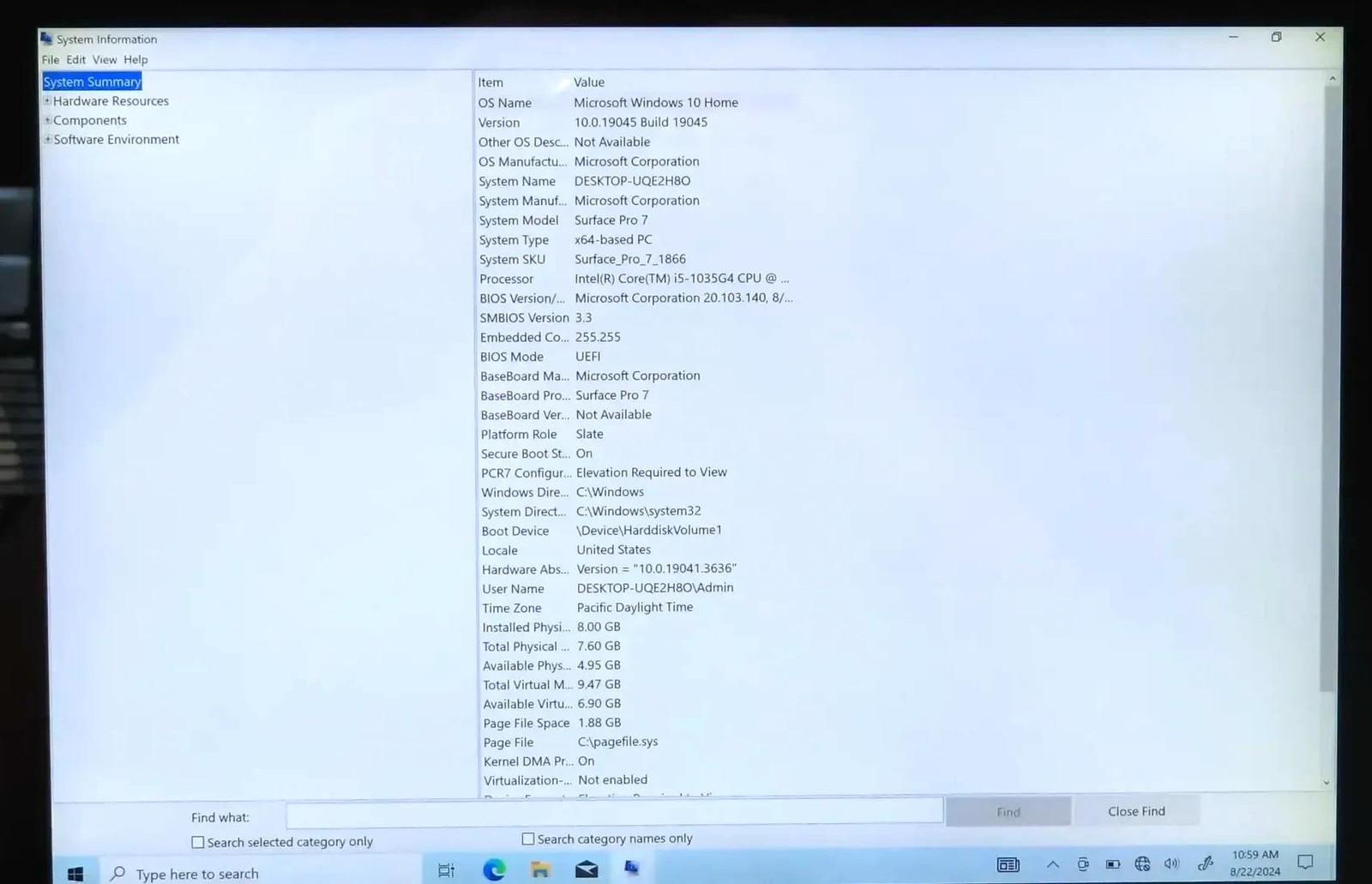This screenshot has width=1372, height=884.
Task: Select the Page File Space row
Action: (552, 723)
